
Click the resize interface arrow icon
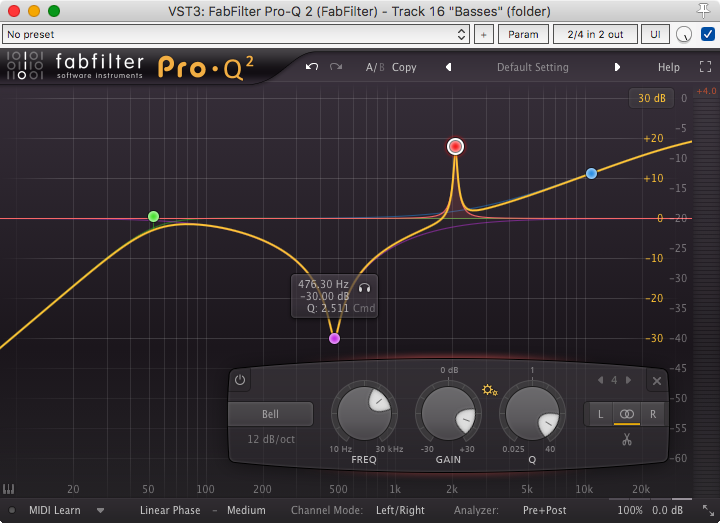(x=708, y=510)
